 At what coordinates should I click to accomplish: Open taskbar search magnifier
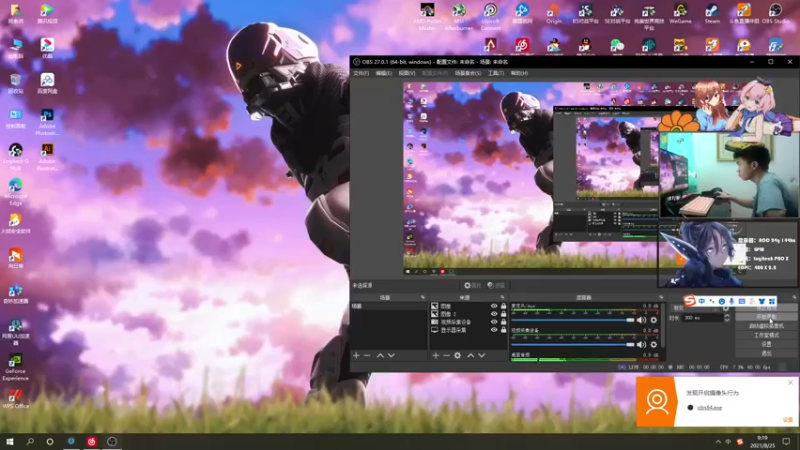30,441
